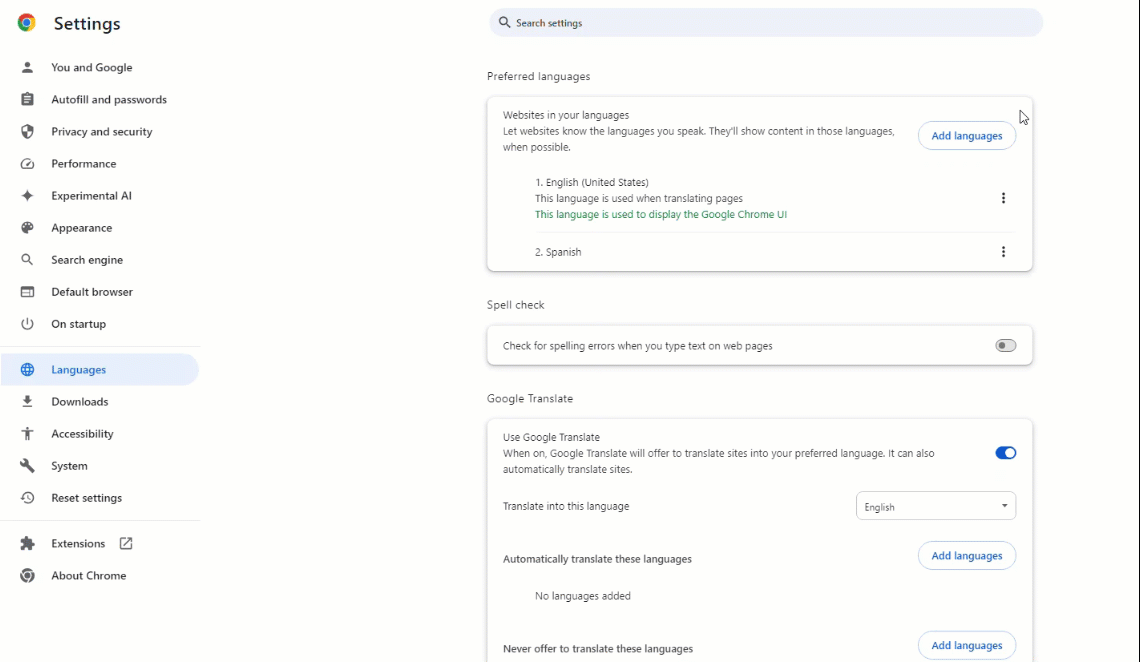The width and height of the screenshot is (1140, 662).
Task: Enable the spell check toggle
Action: pyautogui.click(x=1005, y=345)
